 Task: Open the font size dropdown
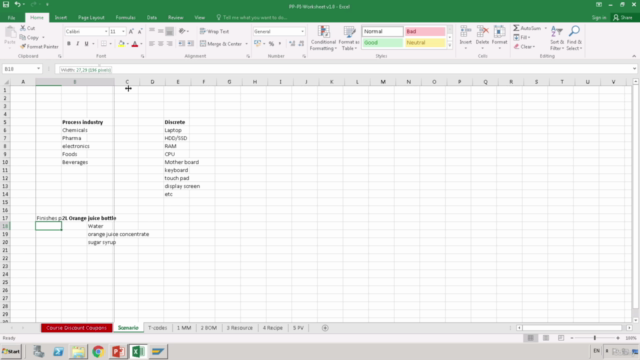pyautogui.click(x=123, y=31)
